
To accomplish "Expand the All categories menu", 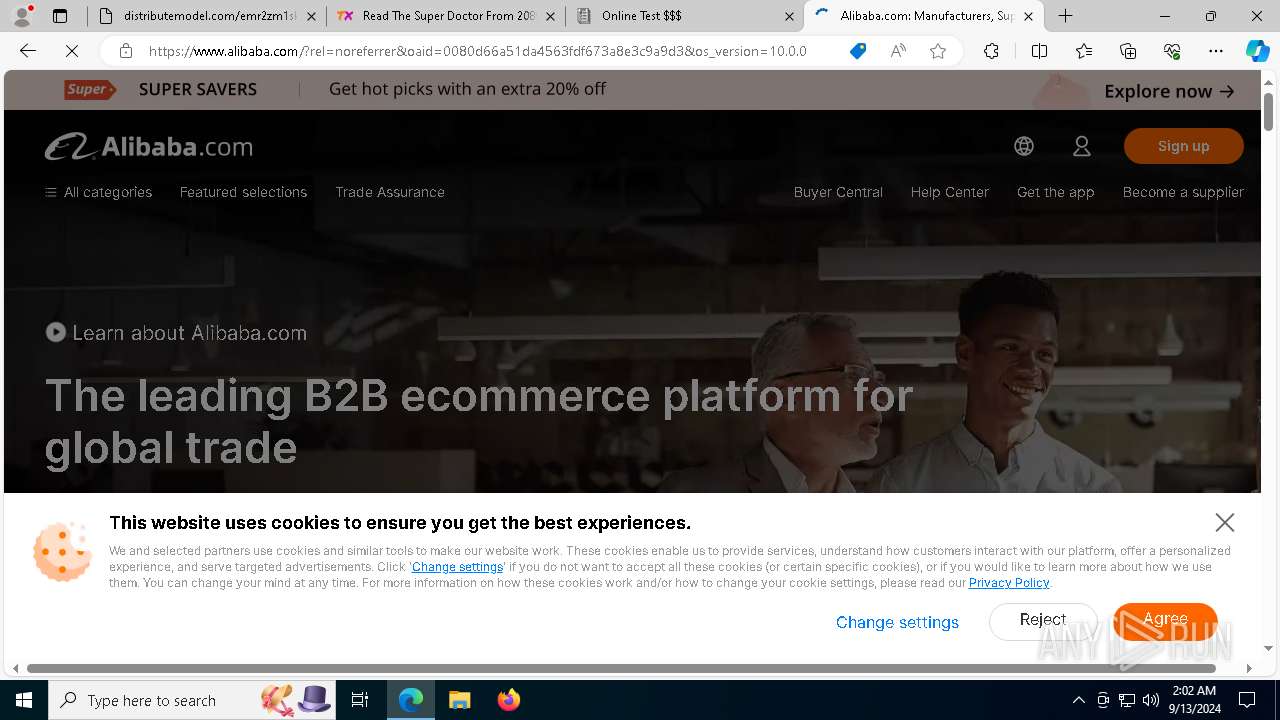I will 99,192.
